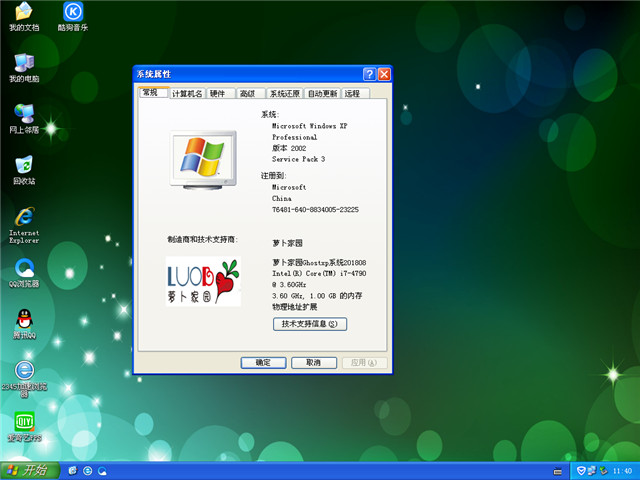Click the 技术支持信息 button

coord(310,324)
